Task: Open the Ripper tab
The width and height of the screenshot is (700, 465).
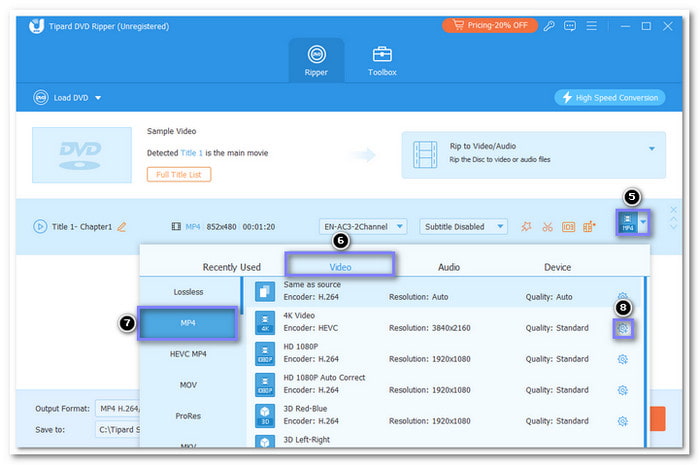Action: click(x=316, y=61)
